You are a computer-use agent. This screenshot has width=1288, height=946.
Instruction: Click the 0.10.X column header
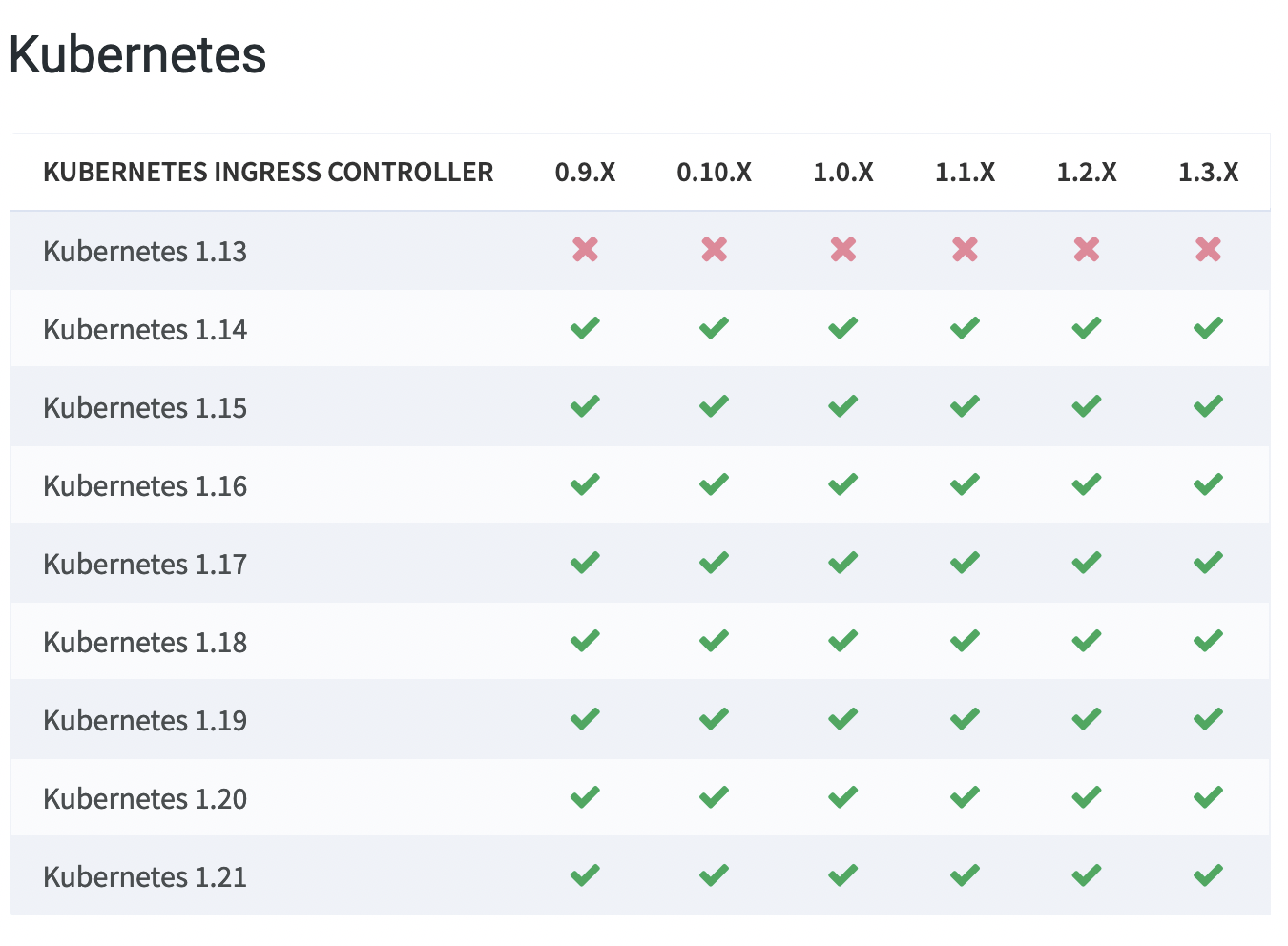[714, 173]
